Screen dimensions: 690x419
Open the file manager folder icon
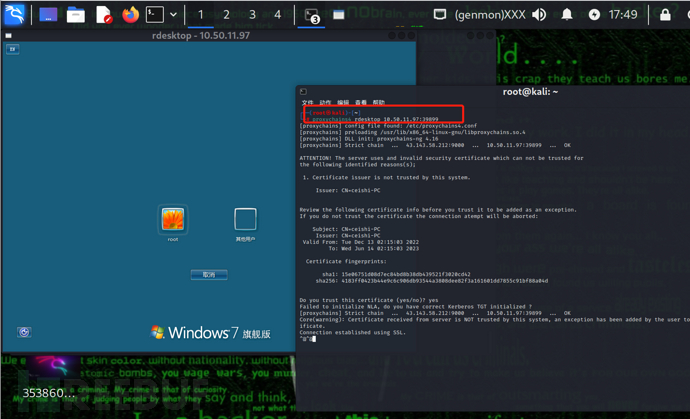[x=76, y=15]
